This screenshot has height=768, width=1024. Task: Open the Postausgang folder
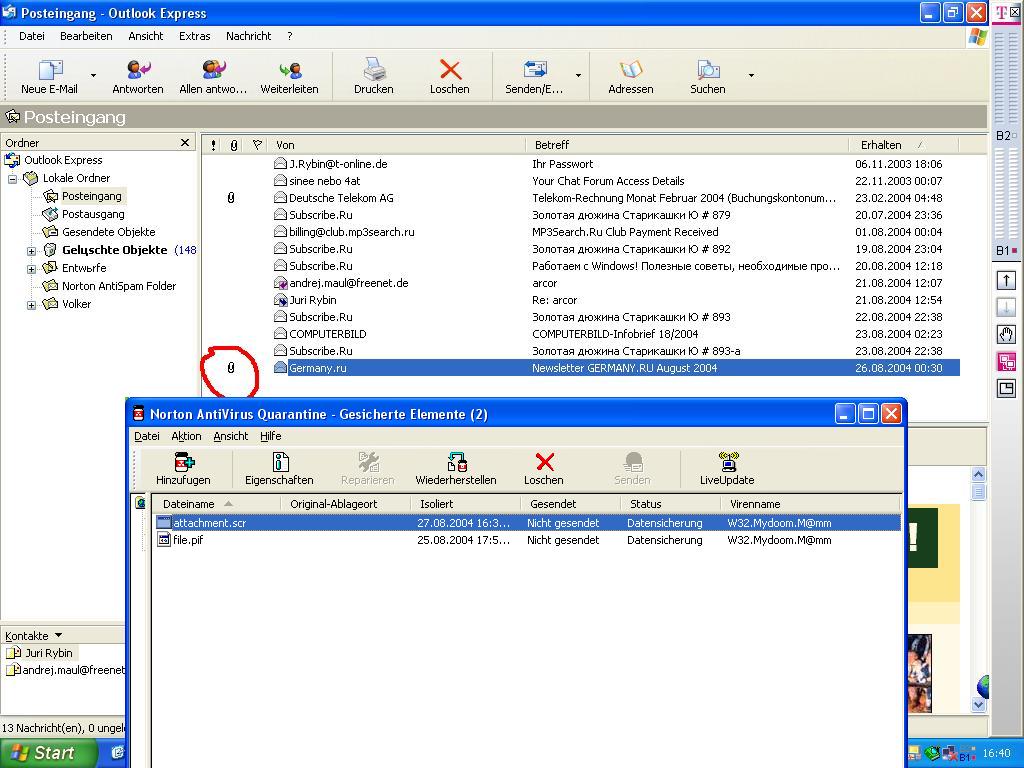[x=93, y=214]
